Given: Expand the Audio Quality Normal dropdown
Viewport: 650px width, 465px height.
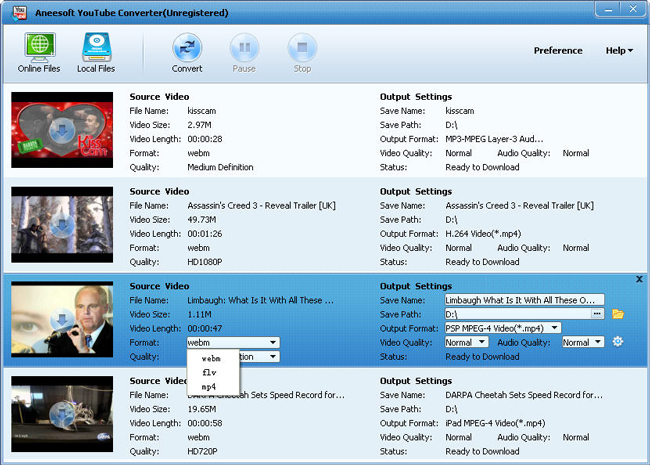Looking at the screenshot, I should [598, 342].
